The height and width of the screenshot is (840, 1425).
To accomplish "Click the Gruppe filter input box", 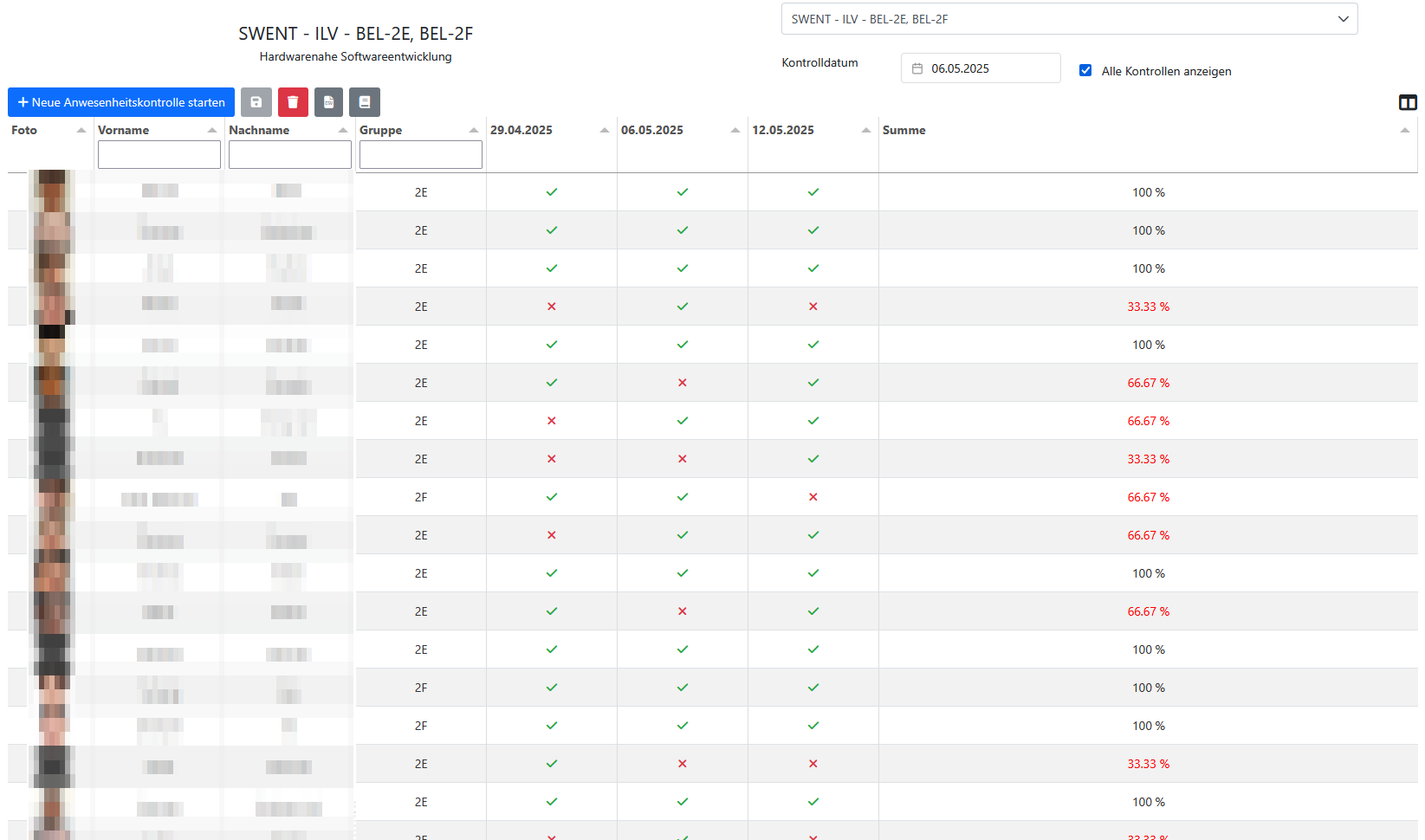I will point(421,155).
